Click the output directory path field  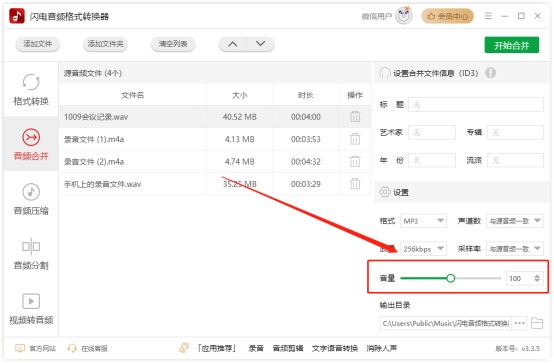tap(445, 323)
